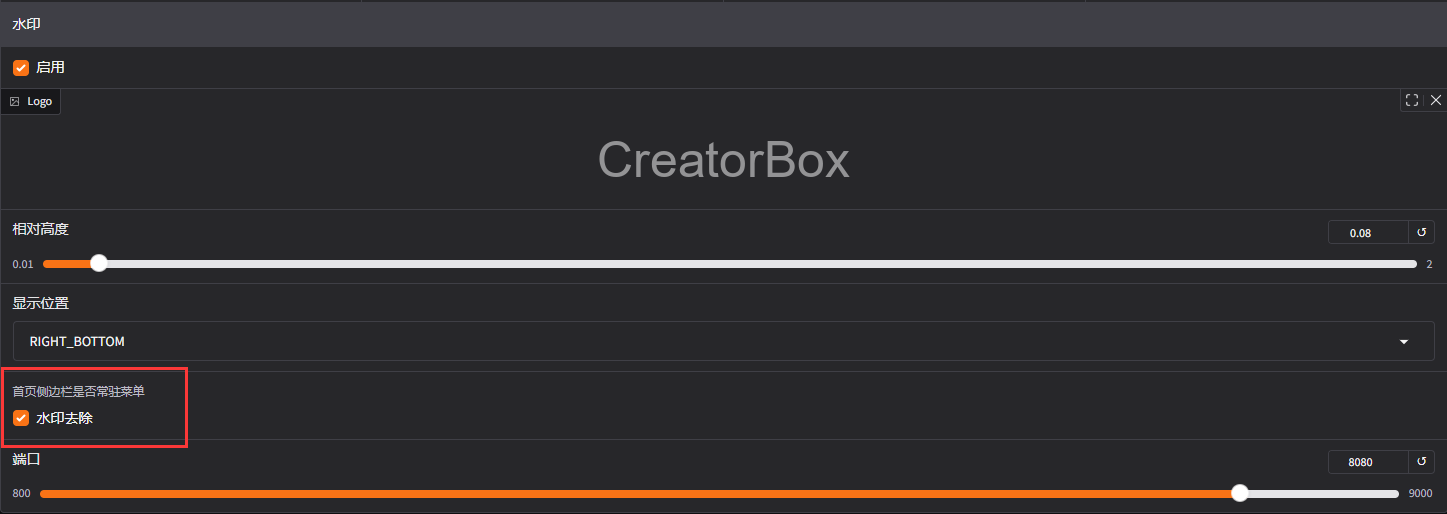Click the CreatorBox logo preview image

pyautogui.click(x=723, y=160)
